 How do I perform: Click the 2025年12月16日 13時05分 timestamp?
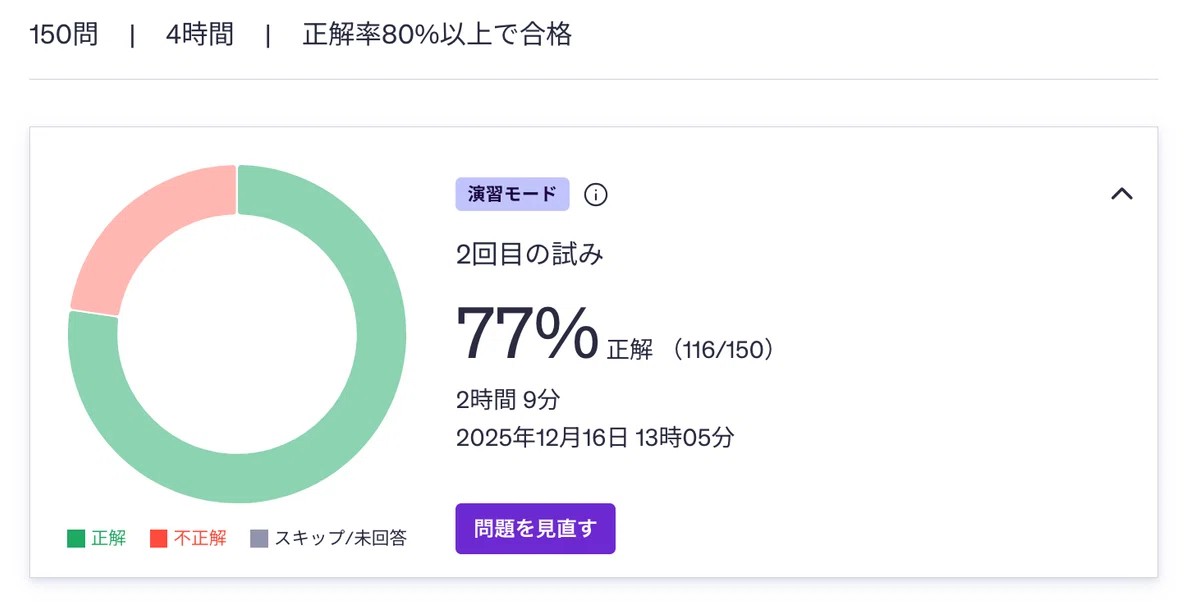[x=595, y=437]
